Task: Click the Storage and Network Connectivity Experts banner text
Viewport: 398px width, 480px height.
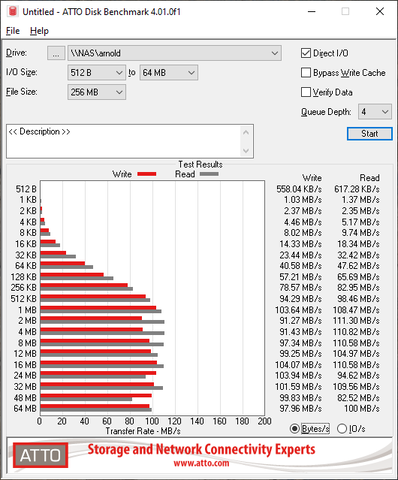Action: 201,449
